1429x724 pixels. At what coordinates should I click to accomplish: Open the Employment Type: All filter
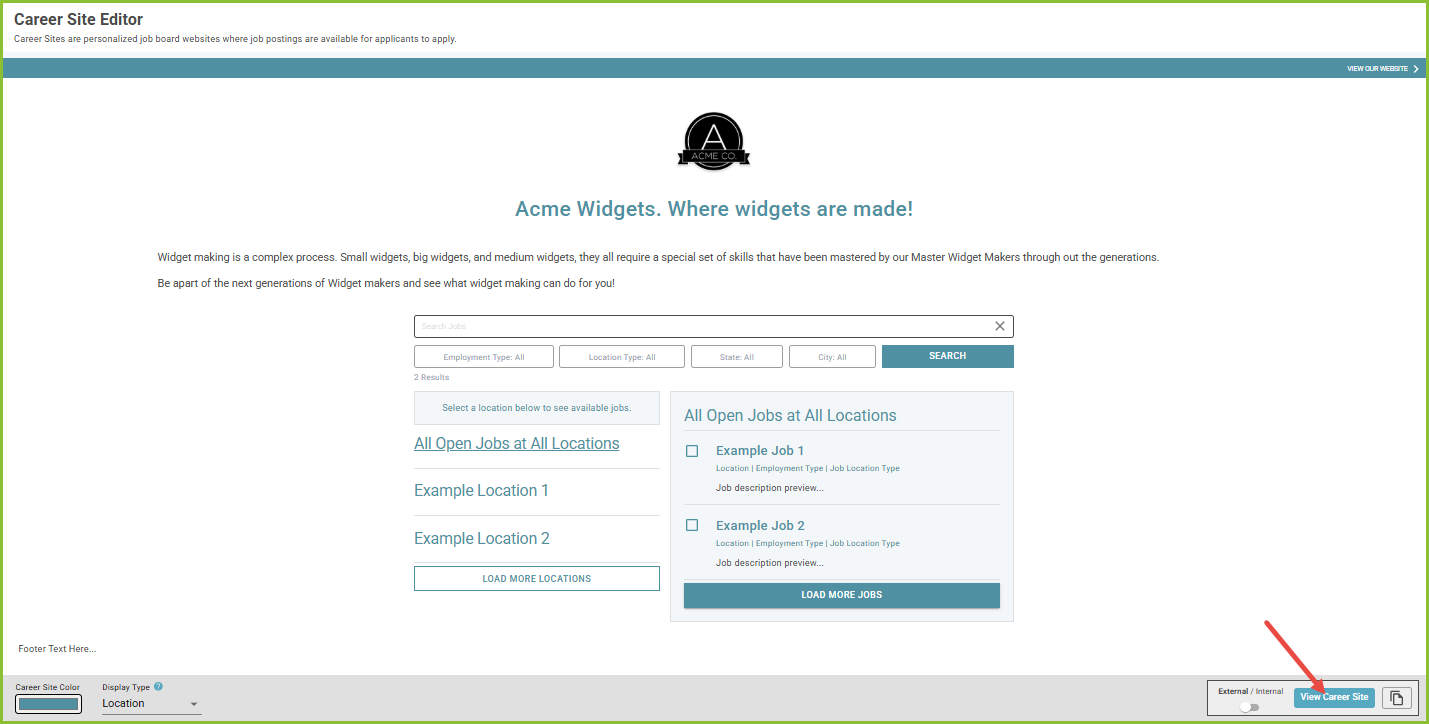point(484,357)
